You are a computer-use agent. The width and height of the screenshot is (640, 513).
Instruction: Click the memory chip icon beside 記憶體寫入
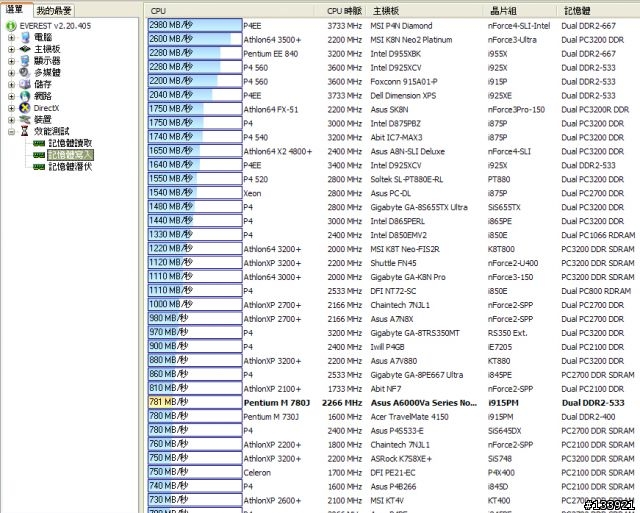[x=39, y=155]
